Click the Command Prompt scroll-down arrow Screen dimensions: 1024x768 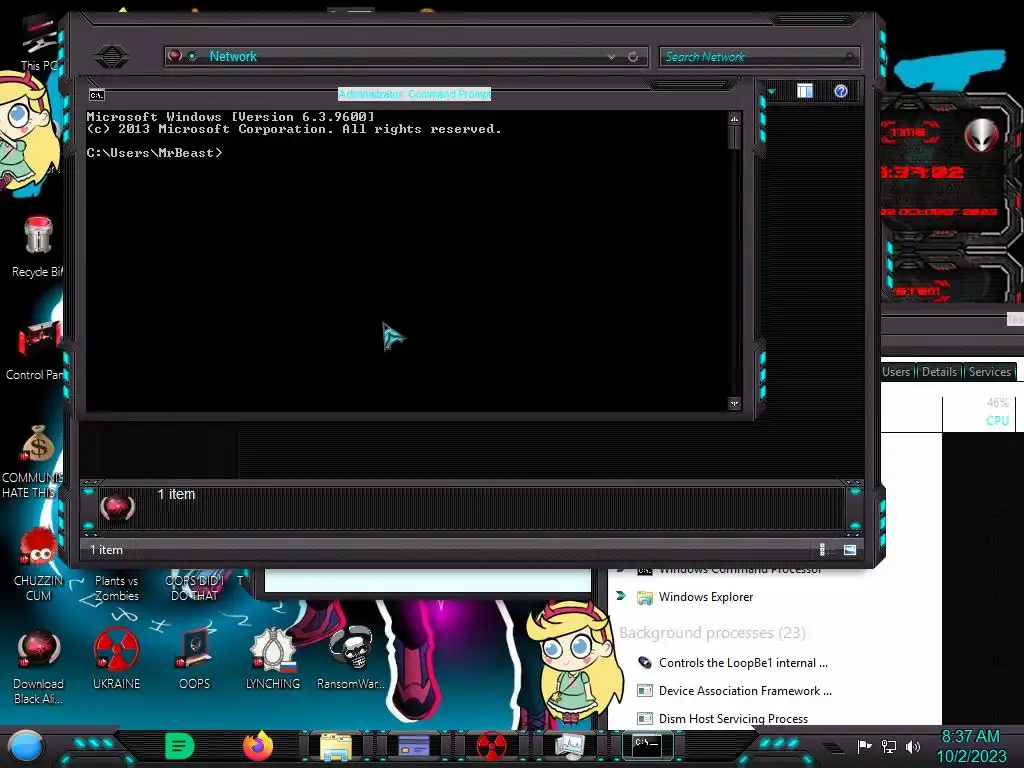pyautogui.click(x=735, y=404)
